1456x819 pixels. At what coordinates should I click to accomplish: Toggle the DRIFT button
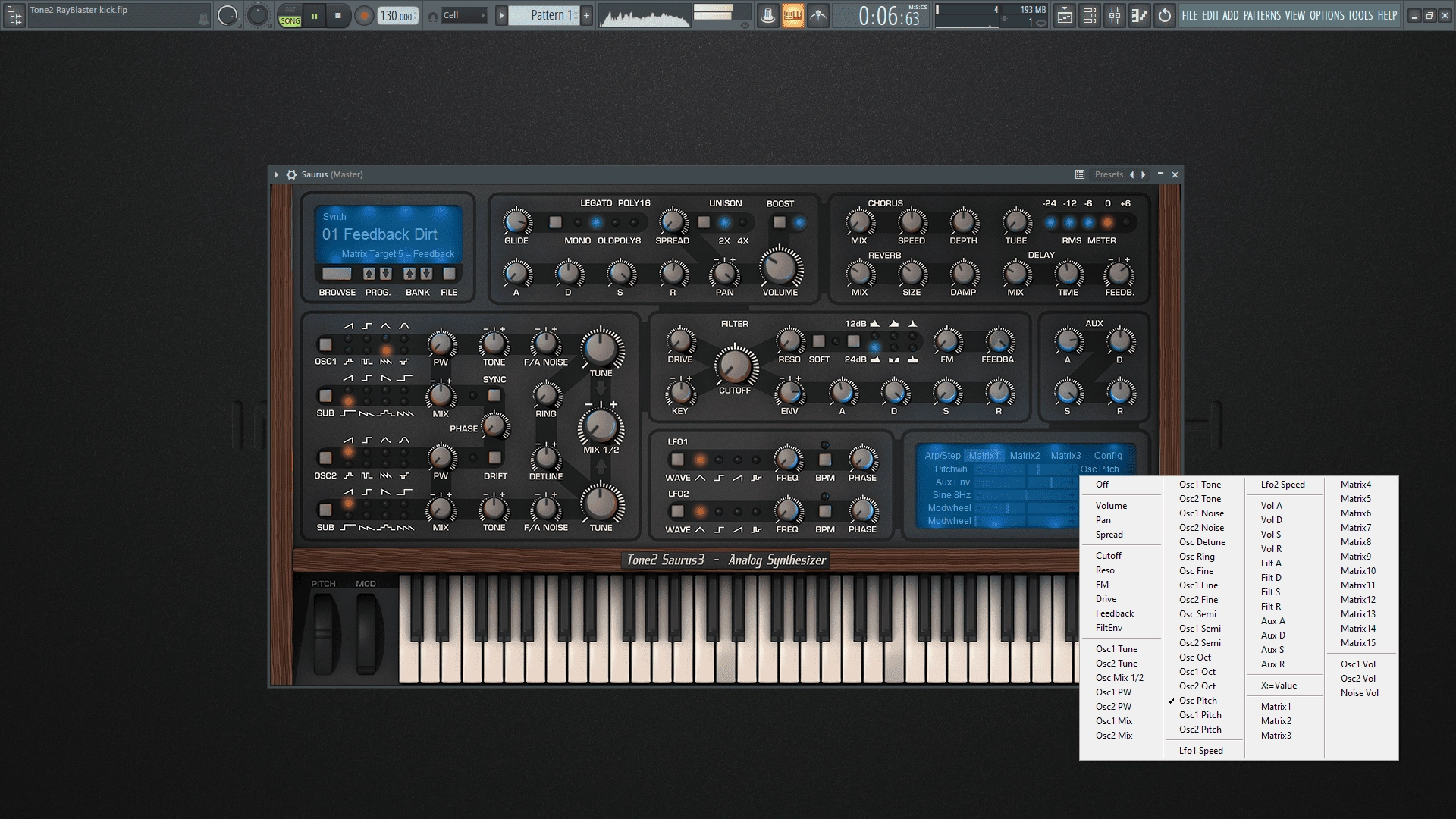pos(494,458)
